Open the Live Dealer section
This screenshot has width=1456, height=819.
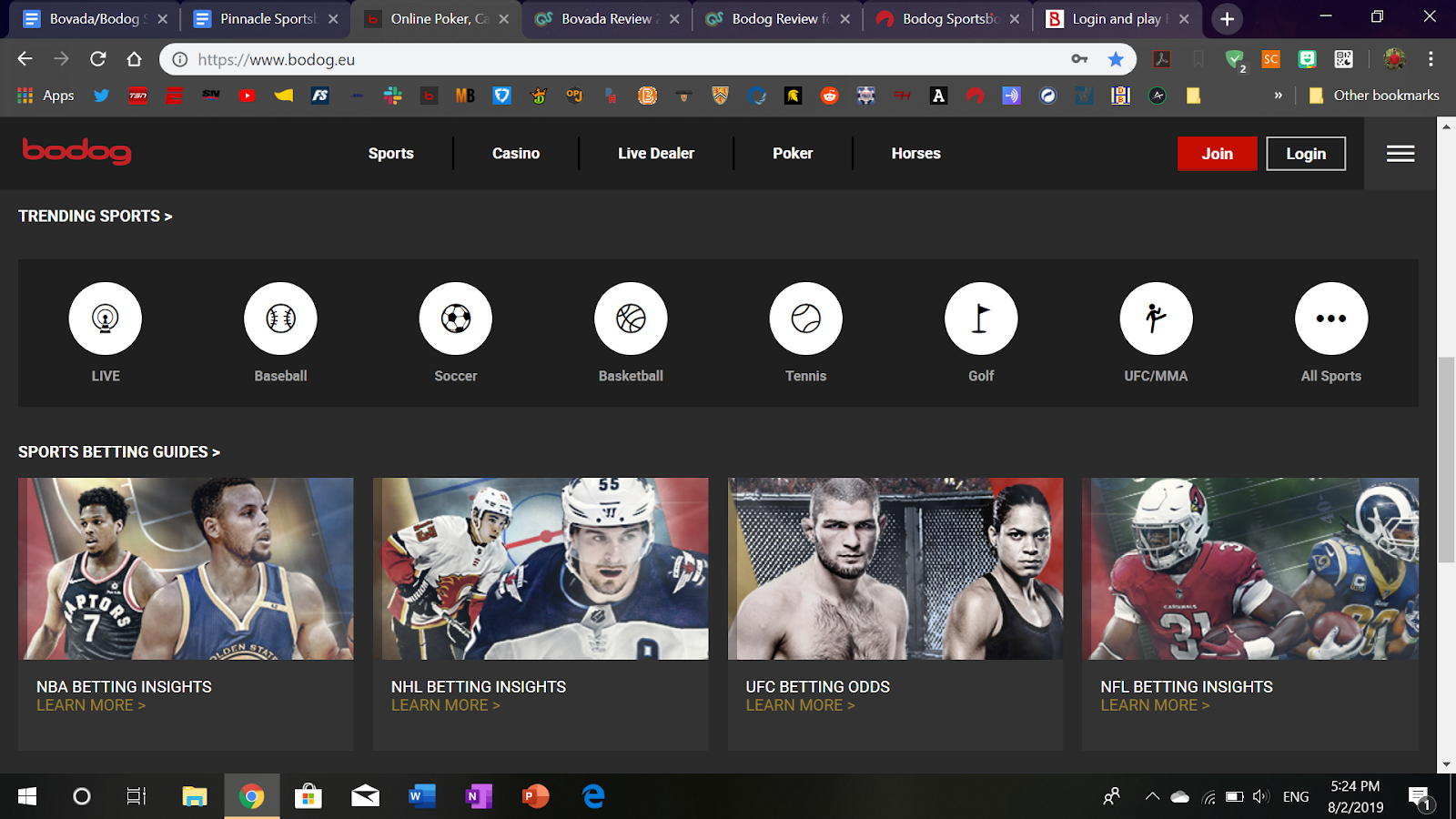point(656,154)
